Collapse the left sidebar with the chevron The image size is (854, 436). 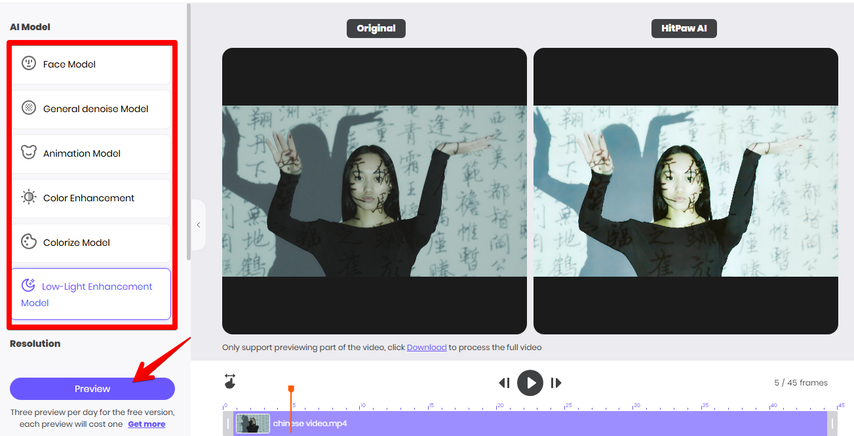pyautogui.click(x=198, y=225)
